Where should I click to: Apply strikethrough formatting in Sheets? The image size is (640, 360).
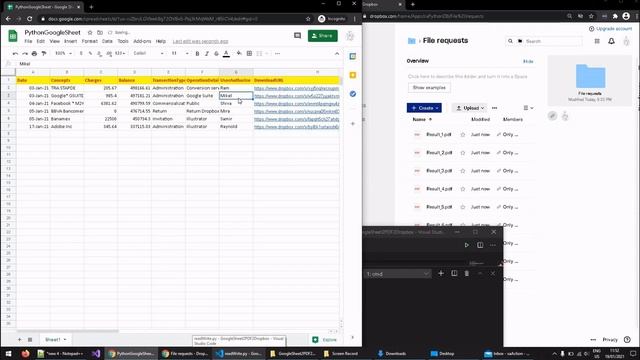coord(216,53)
